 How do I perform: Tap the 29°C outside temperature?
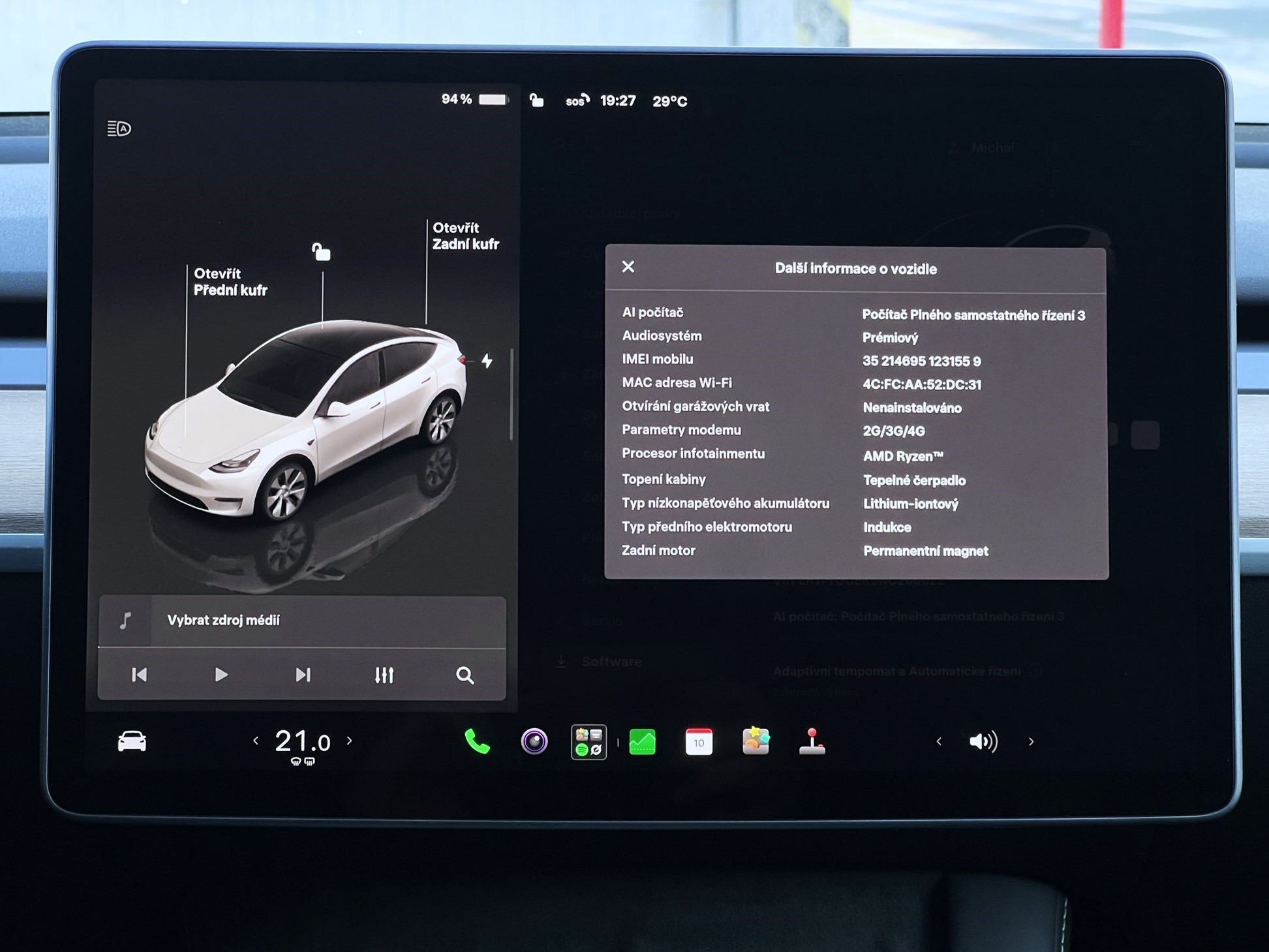tap(670, 101)
